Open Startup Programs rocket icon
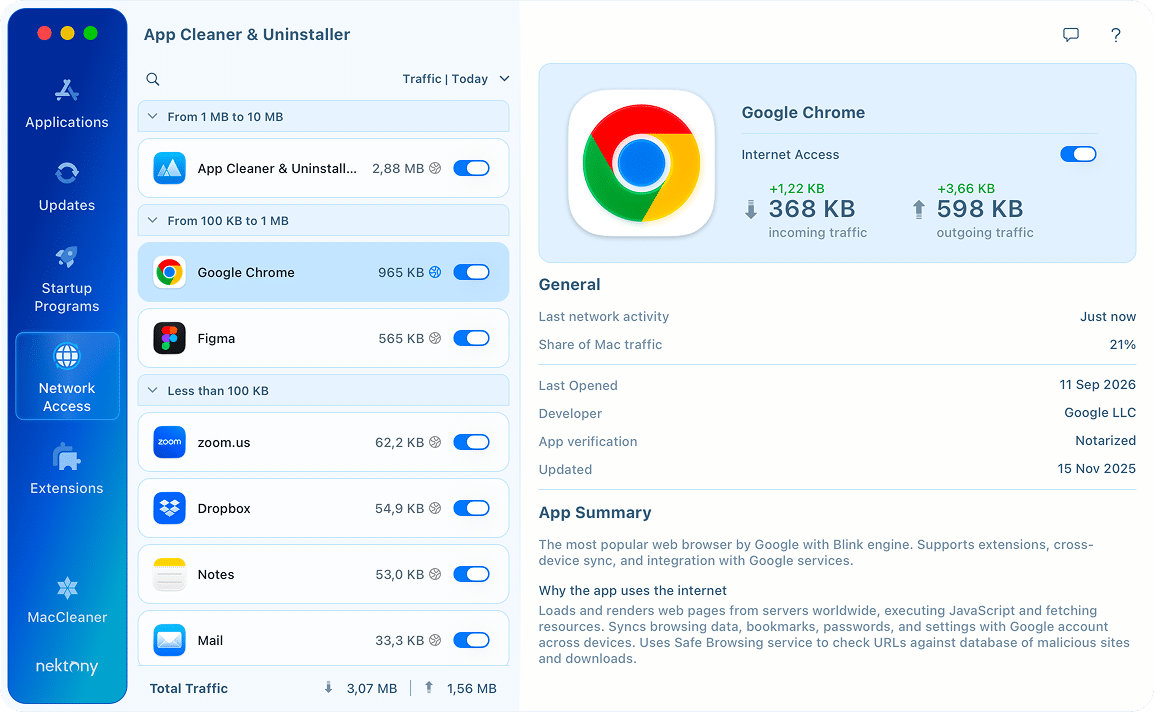 click(66, 256)
